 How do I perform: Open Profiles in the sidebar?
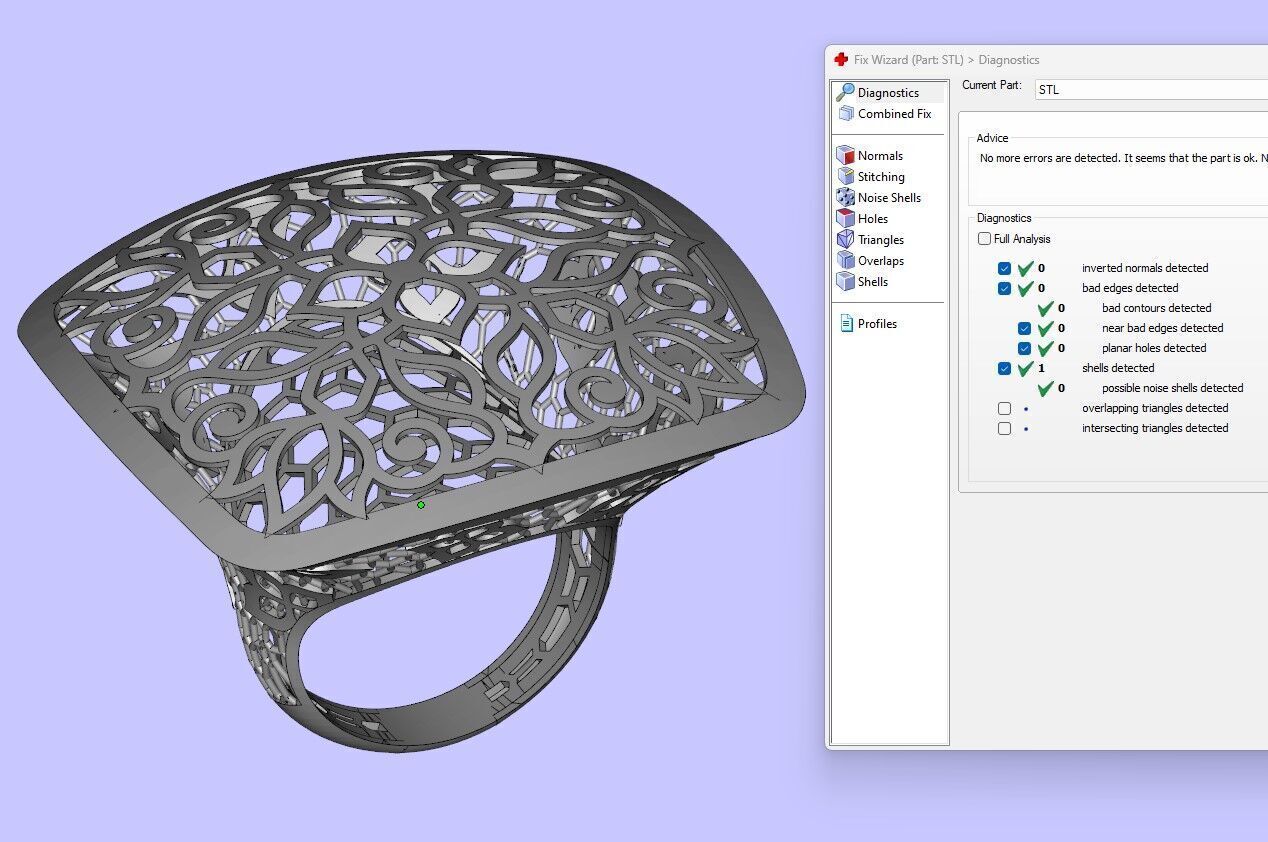(877, 324)
